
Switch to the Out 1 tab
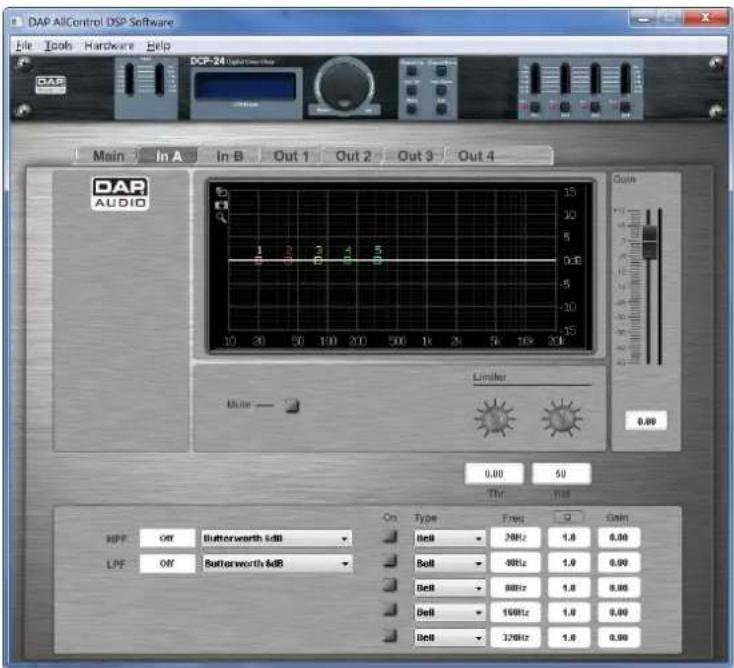291,156
